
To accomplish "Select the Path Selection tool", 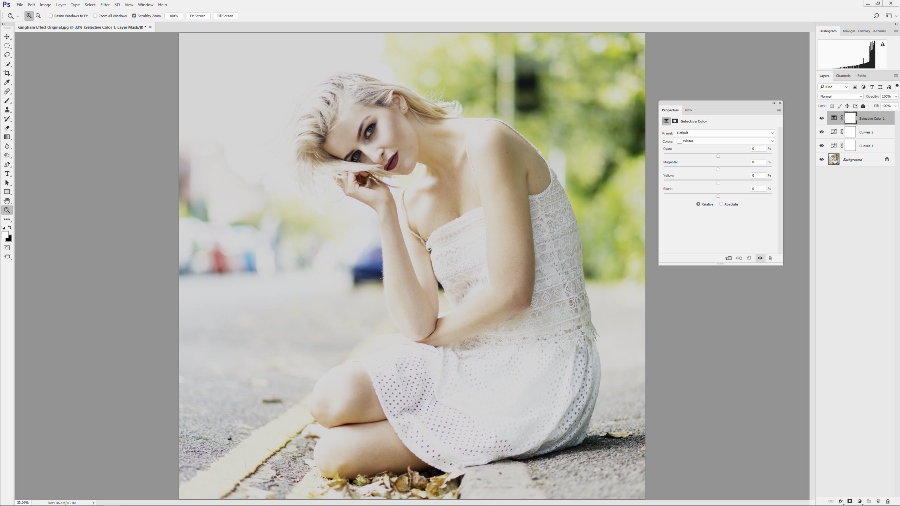I will click(x=7, y=183).
